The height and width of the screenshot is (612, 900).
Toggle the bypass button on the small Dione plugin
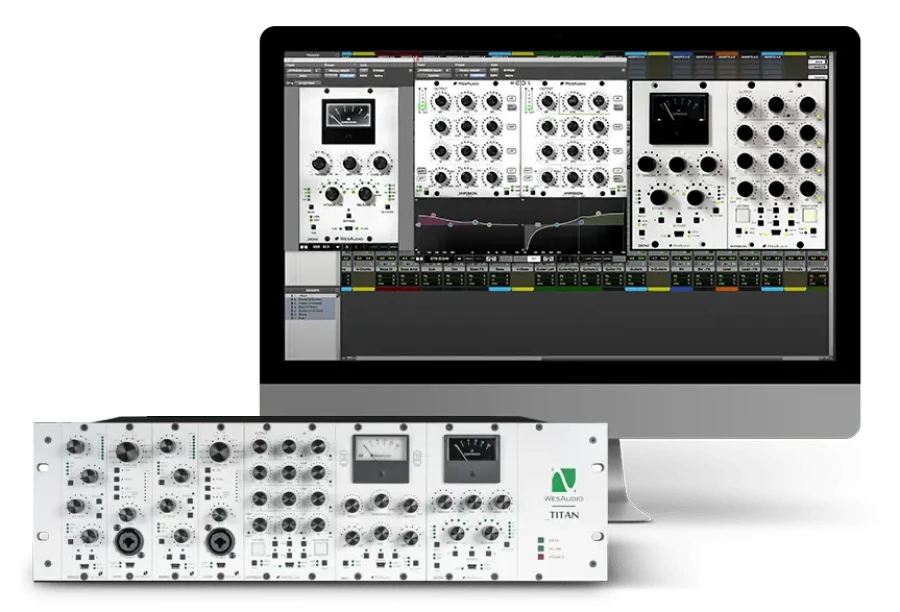(348, 215)
